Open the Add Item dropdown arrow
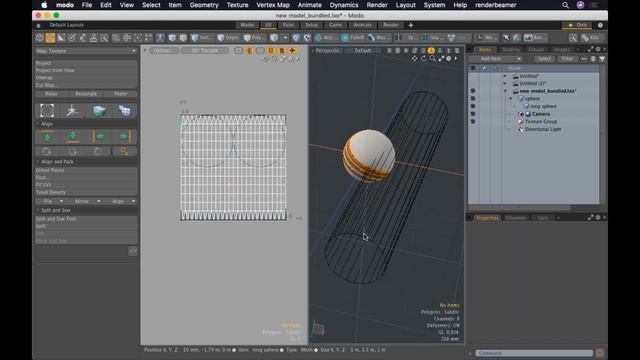Image resolution: width=640 pixels, height=360 pixels. [x=518, y=59]
